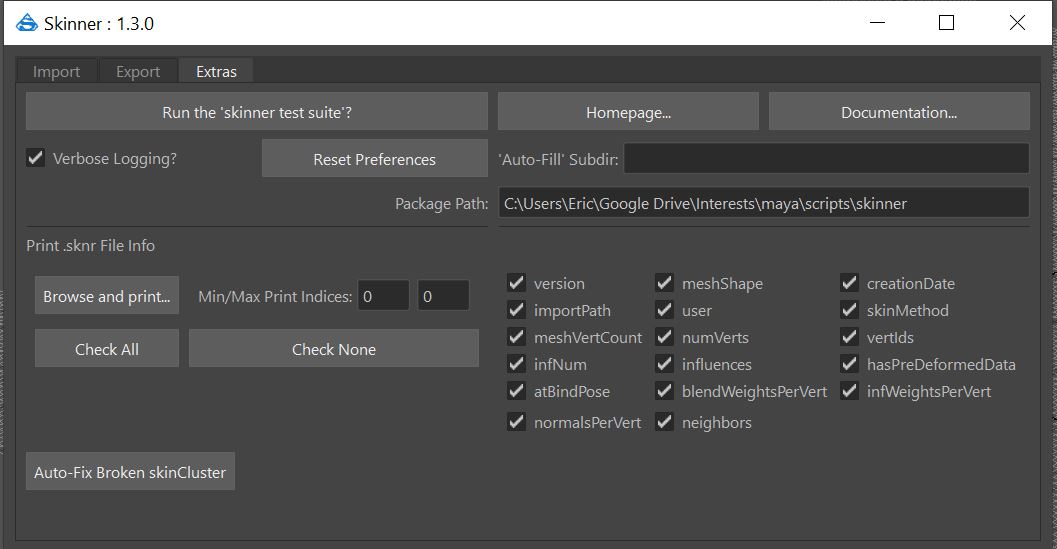Toggle the infWeightsPerVert checkbox
Viewport: 1057px width, 549px height.
point(849,391)
